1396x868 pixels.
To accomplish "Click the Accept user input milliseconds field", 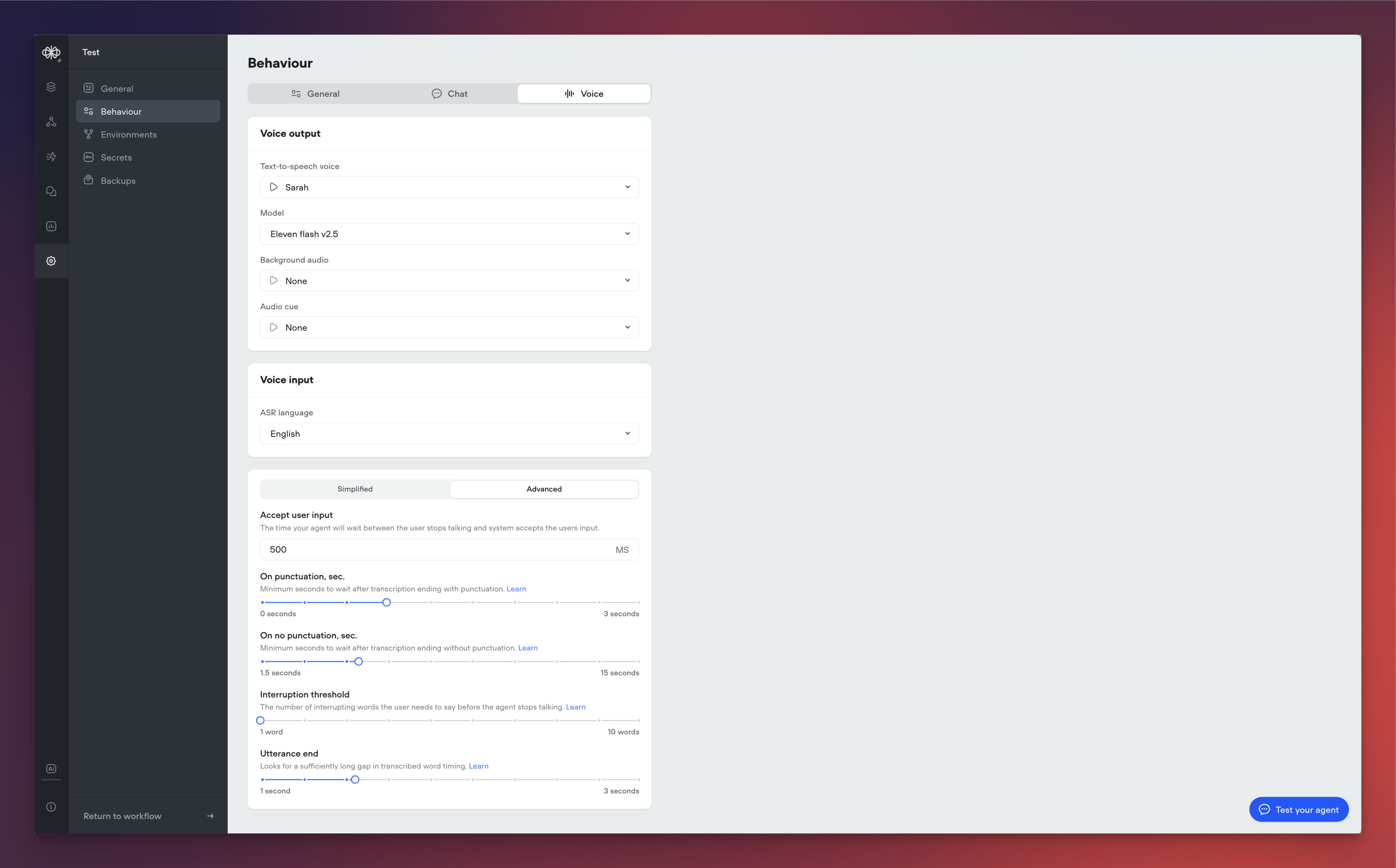I will point(436,549).
